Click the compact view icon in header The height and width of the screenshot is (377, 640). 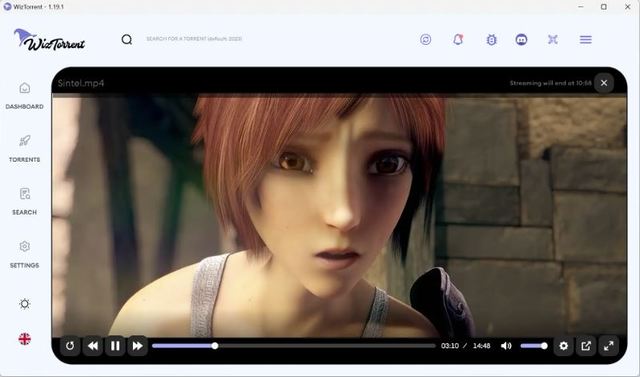point(553,40)
